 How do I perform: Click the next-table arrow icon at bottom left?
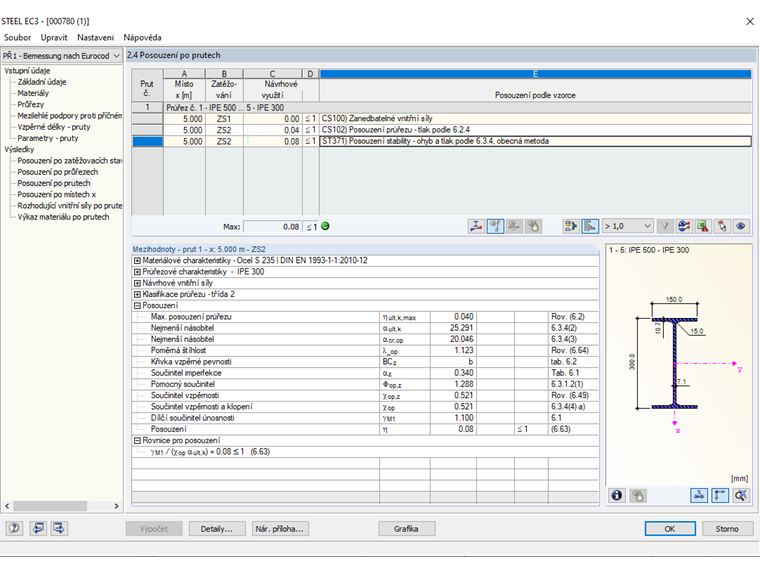coord(59,528)
